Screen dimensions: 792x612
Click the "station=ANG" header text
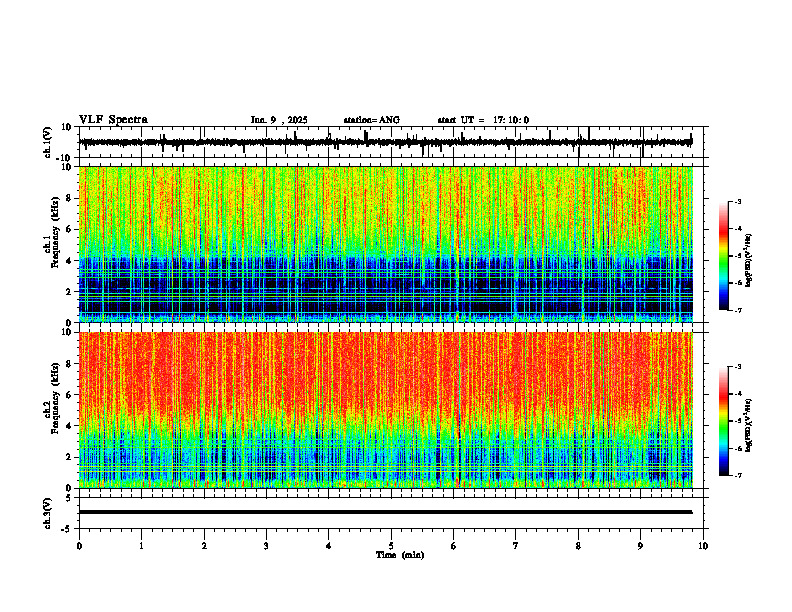371,120
